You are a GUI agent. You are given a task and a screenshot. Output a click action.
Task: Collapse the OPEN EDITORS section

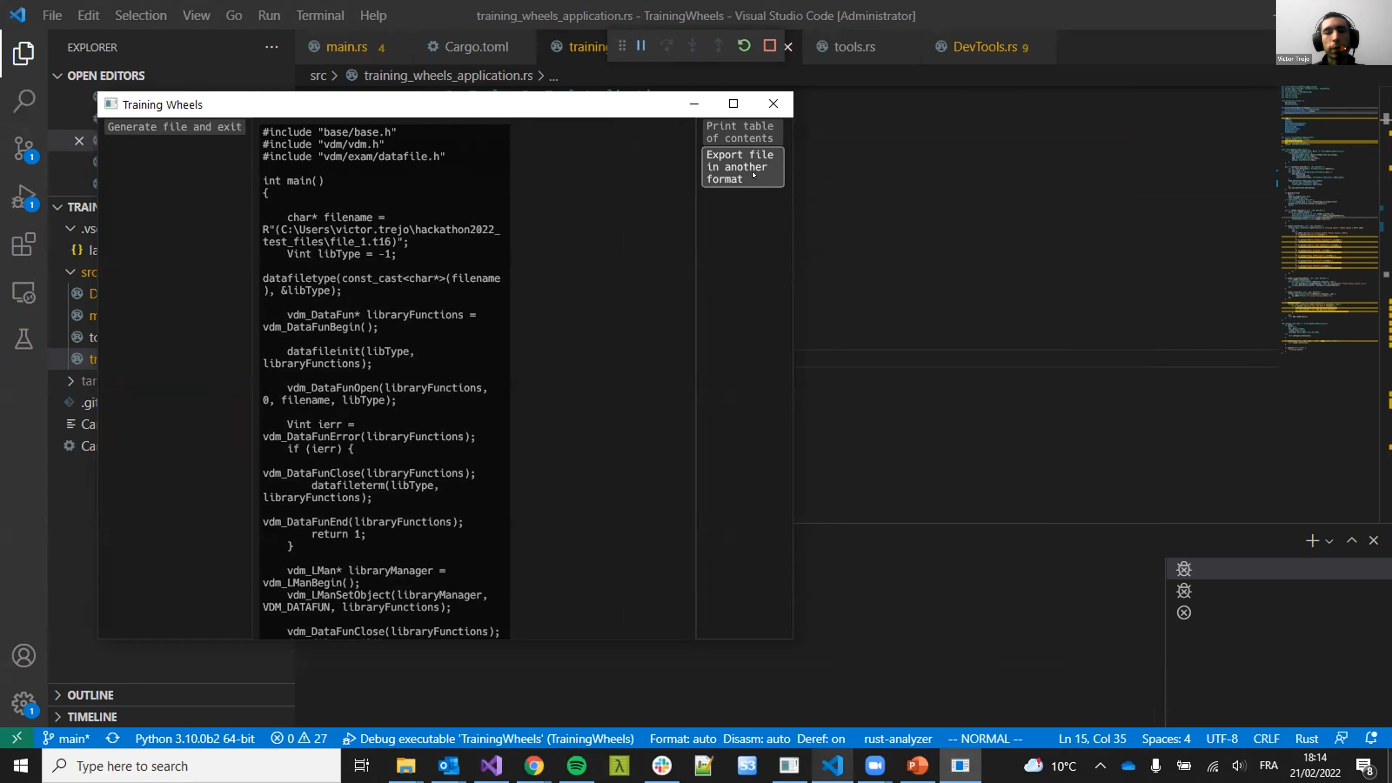(x=105, y=76)
